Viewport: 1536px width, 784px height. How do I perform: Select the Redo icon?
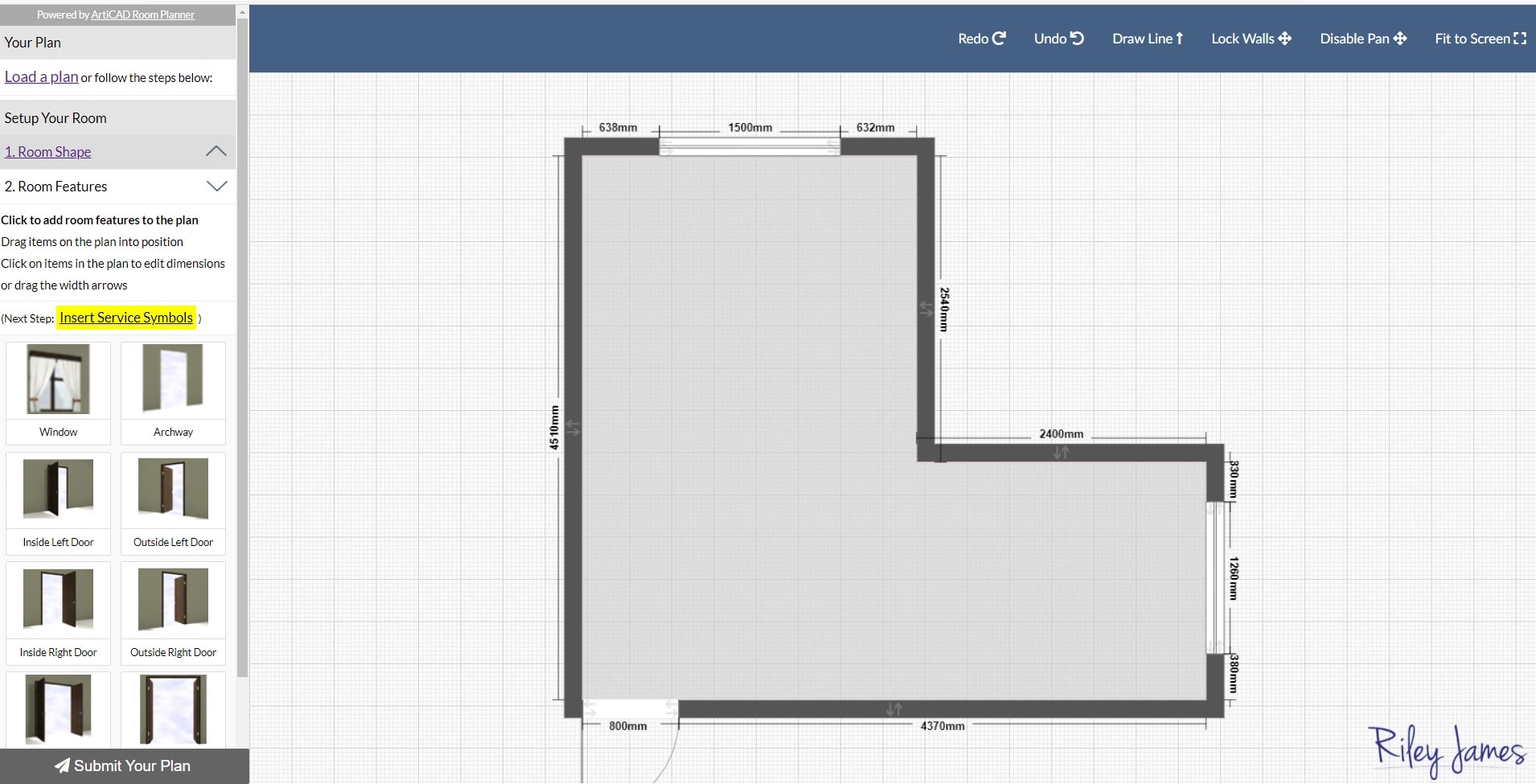click(980, 38)
